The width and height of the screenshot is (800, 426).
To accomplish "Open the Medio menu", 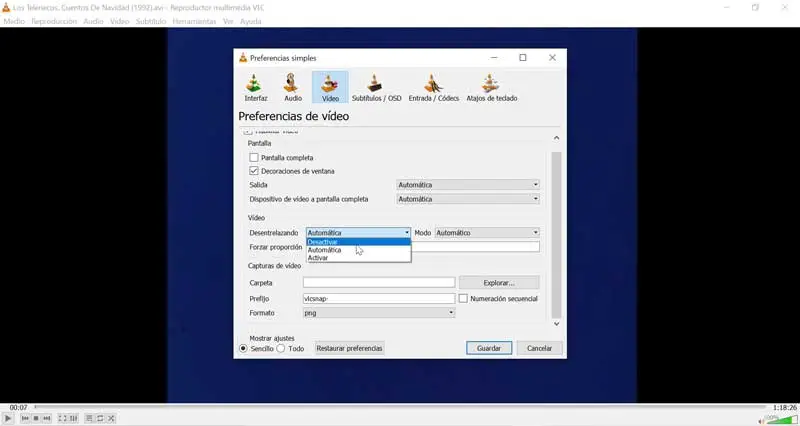I will [14, 21].
